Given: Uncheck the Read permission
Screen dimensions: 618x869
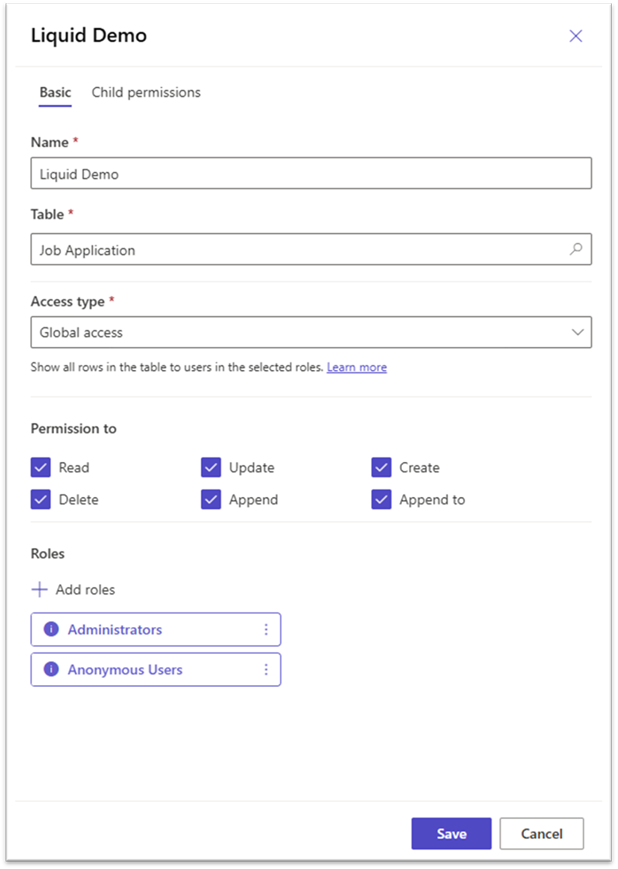Looking at the screenshot, I should pyautogui.click(x=40, y=467).
